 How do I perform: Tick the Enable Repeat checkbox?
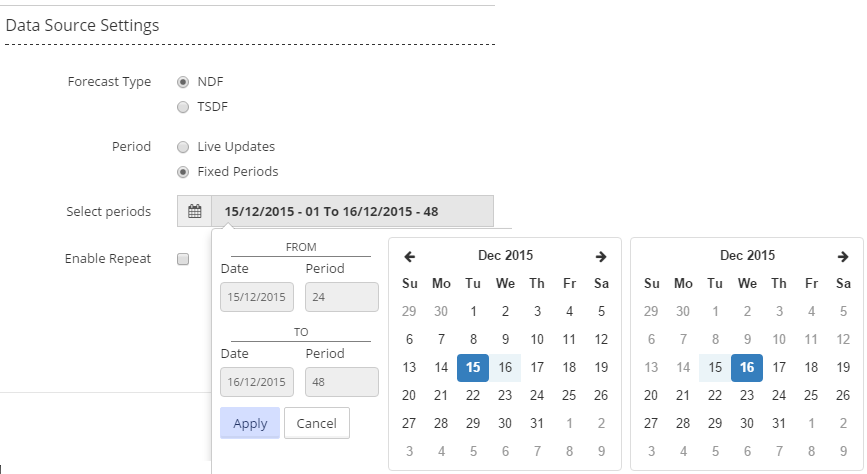tap(183, 259)
